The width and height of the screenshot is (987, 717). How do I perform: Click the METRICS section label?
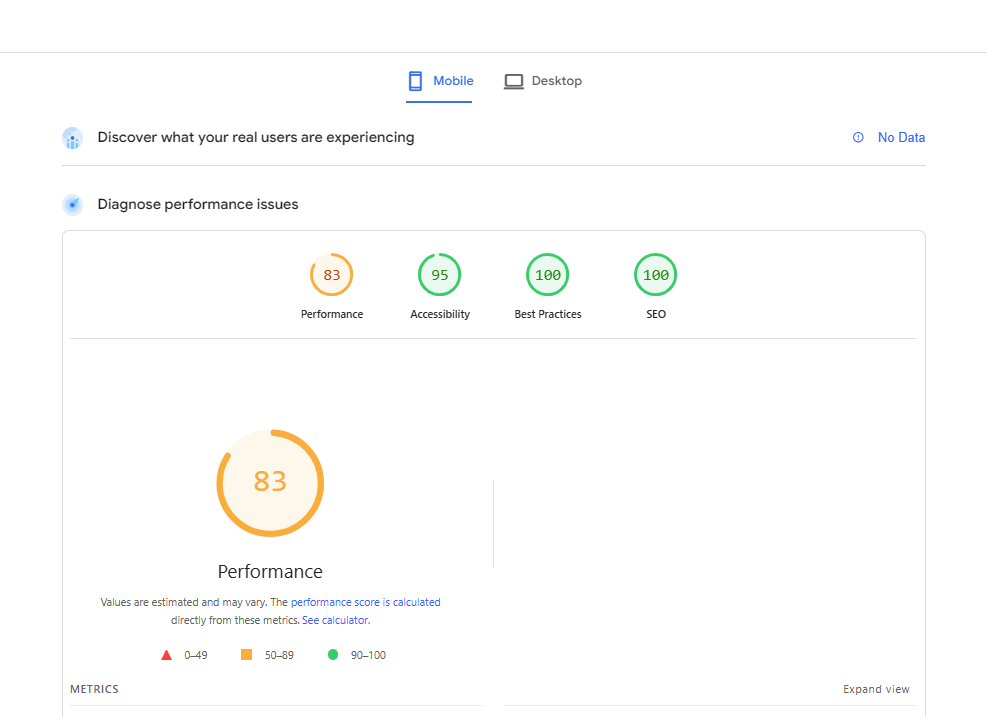[94, 689]
